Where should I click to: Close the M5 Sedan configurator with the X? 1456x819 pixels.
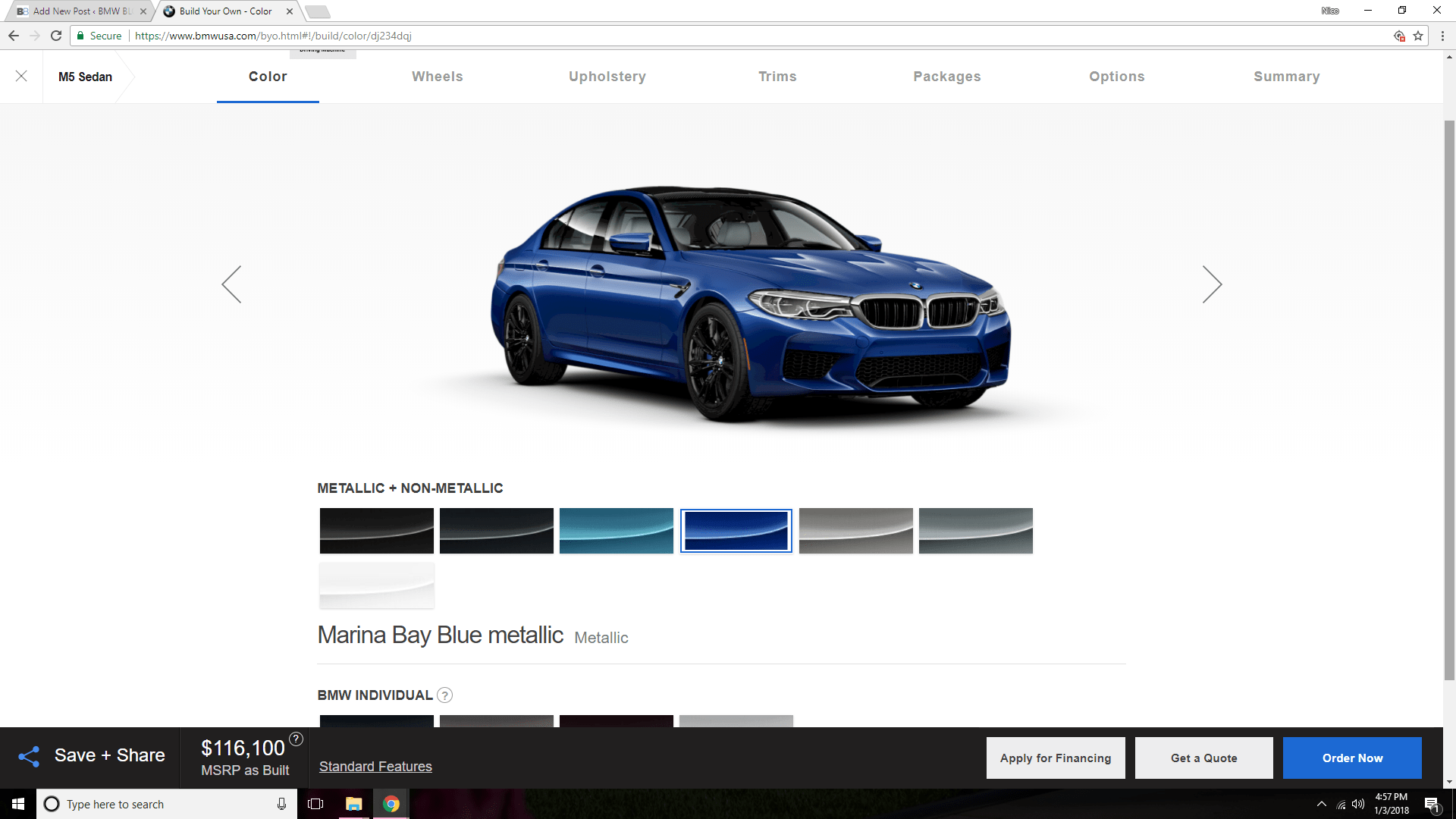click(x=21, y=76)
